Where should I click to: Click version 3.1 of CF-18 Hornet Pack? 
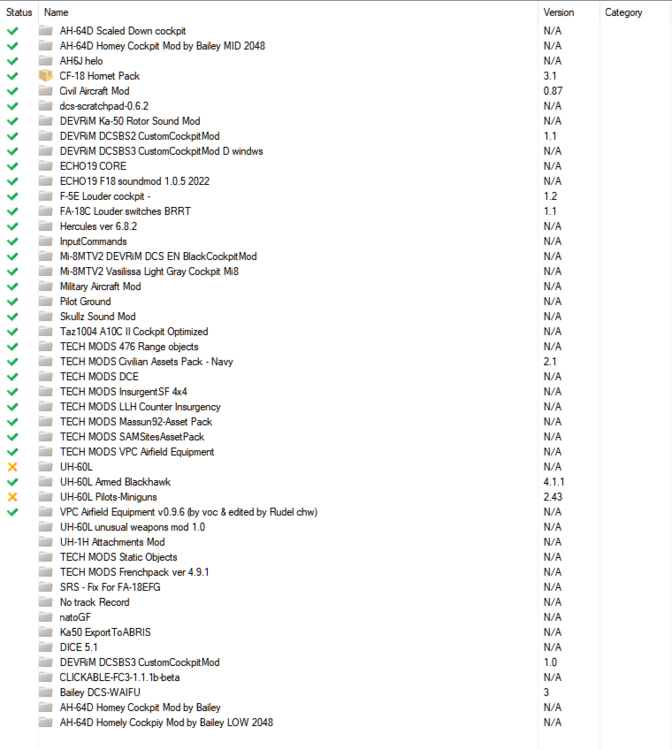tap(550, 76)
